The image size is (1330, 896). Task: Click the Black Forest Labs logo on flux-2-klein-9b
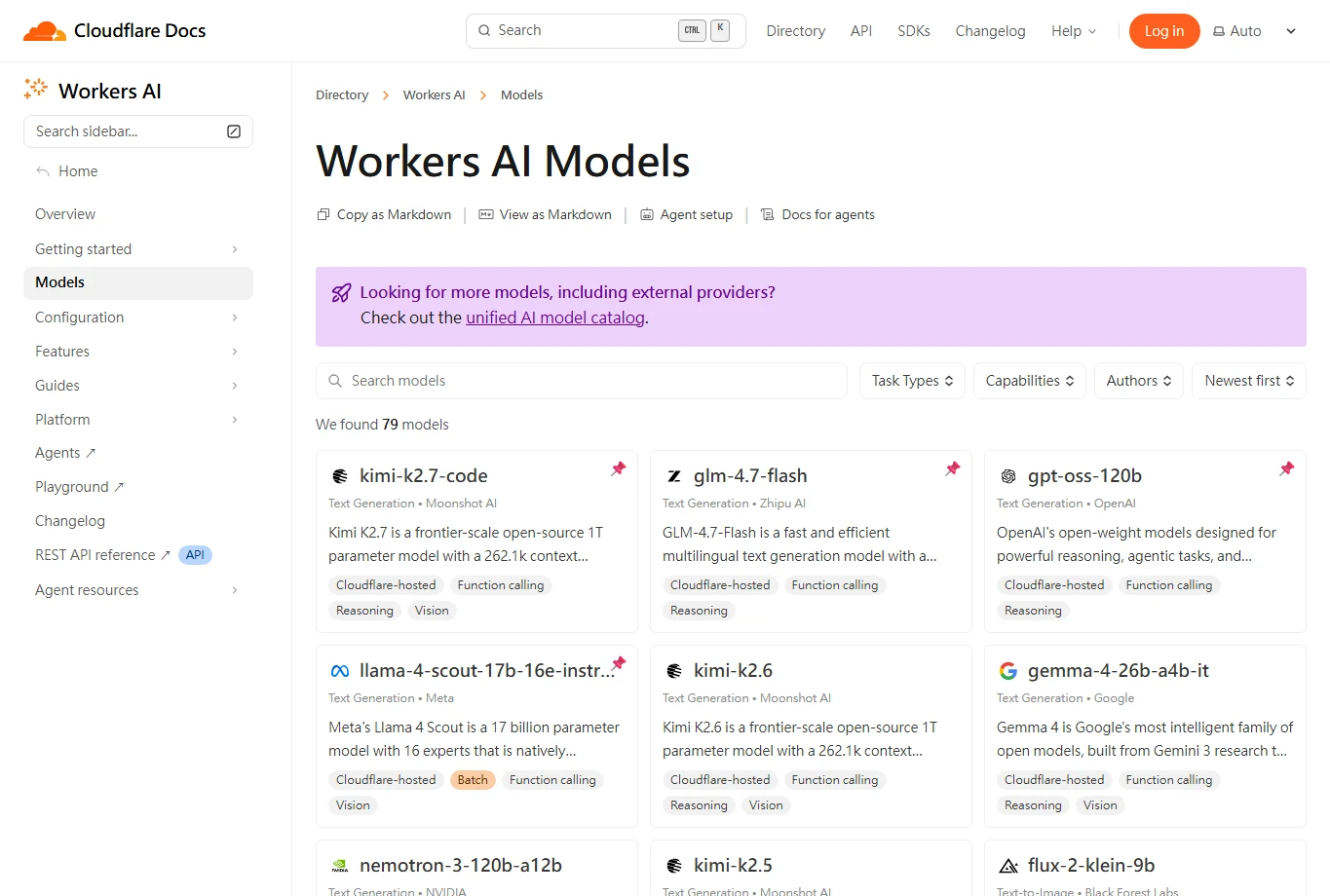point(1008,866)
